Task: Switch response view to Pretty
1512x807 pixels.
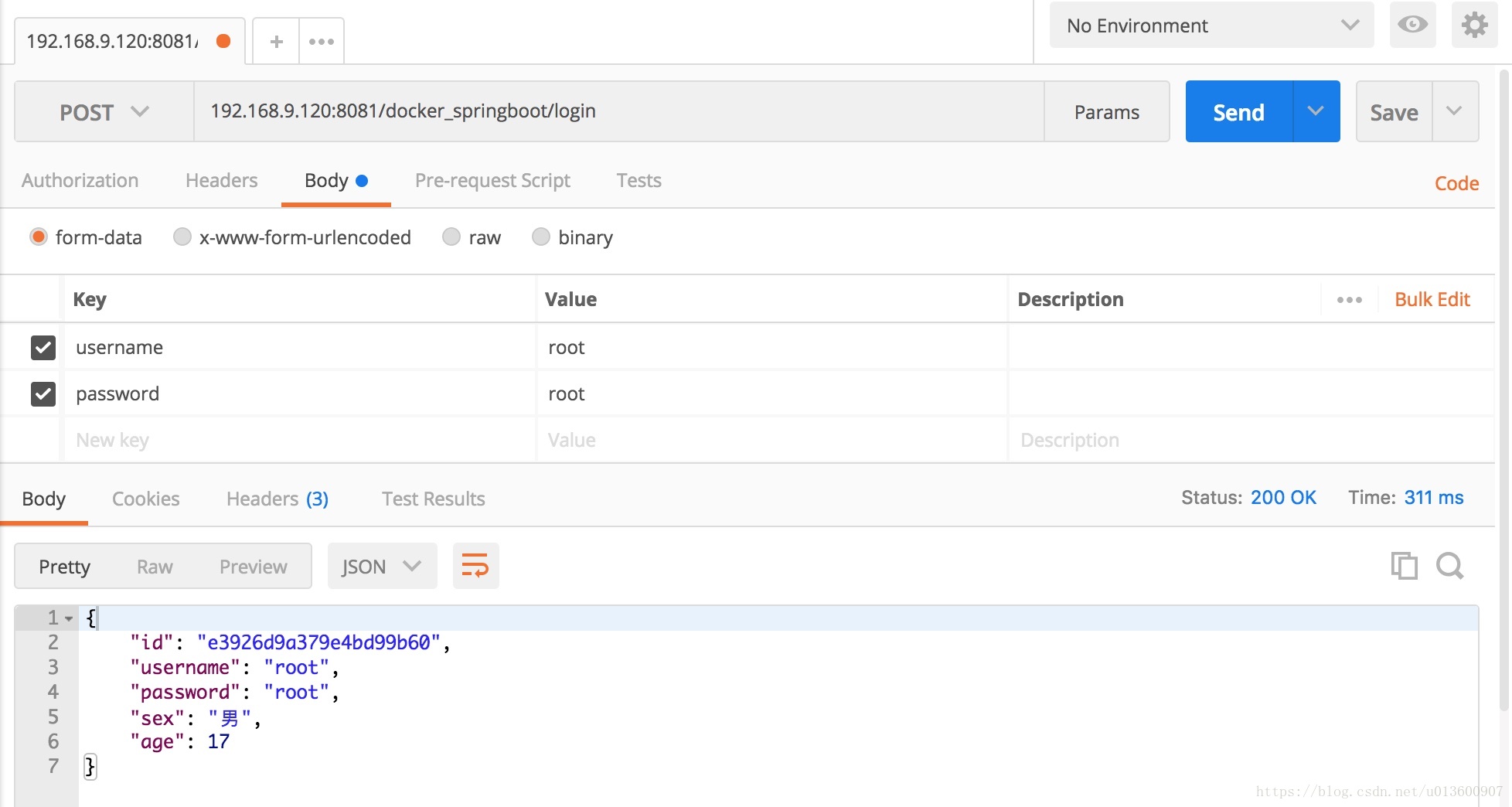Action: tap(65, 567)
